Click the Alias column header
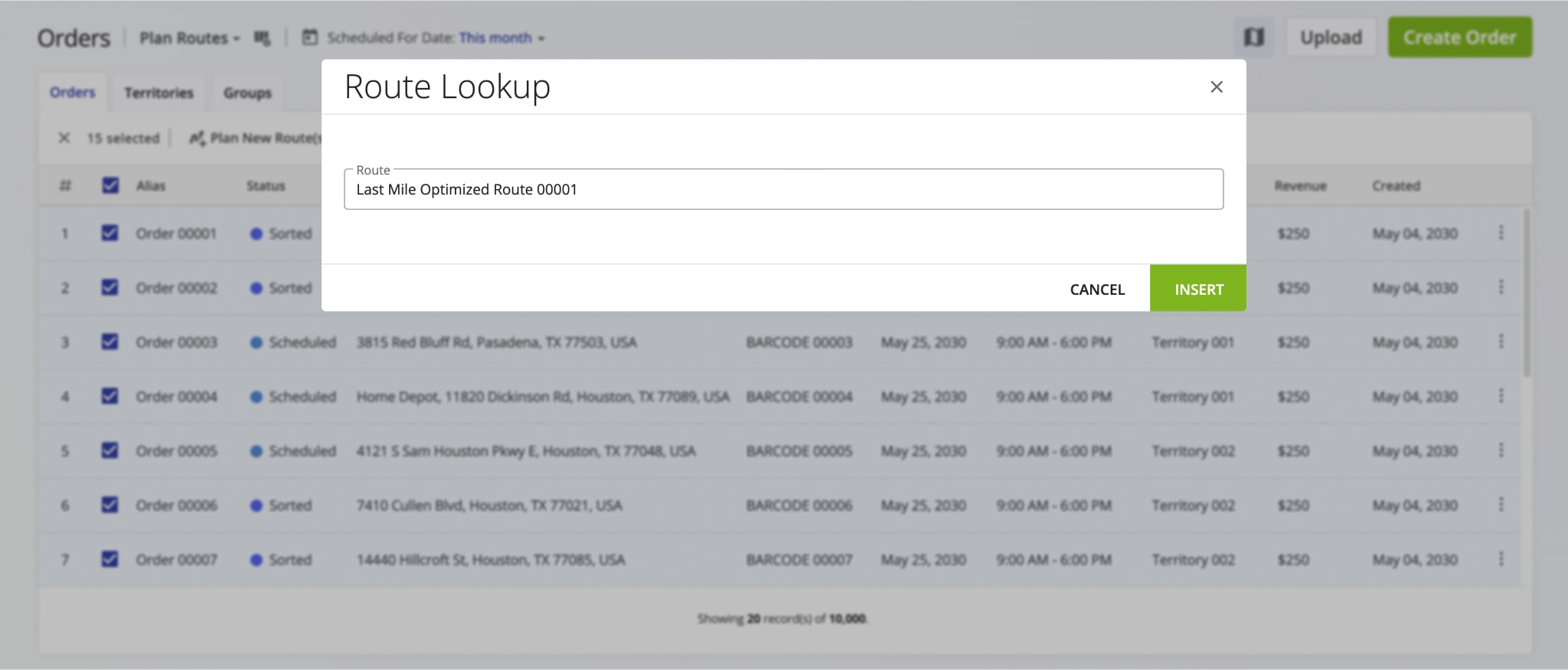 151,185
